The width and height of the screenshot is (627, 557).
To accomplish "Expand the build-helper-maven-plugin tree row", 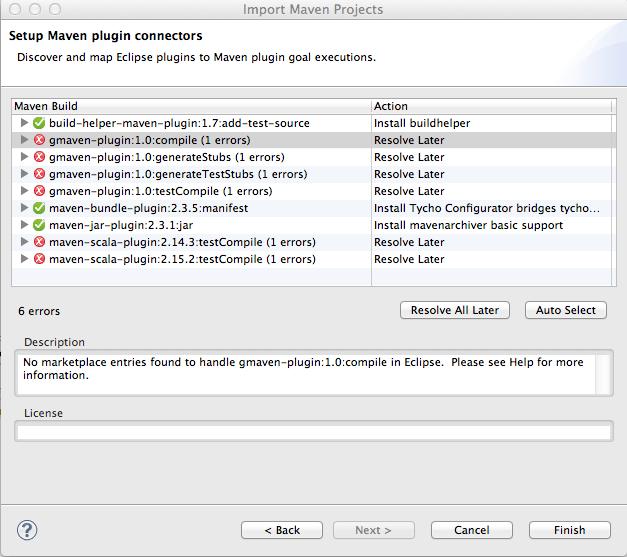I will pyautogui.click(x=24, y=122).
